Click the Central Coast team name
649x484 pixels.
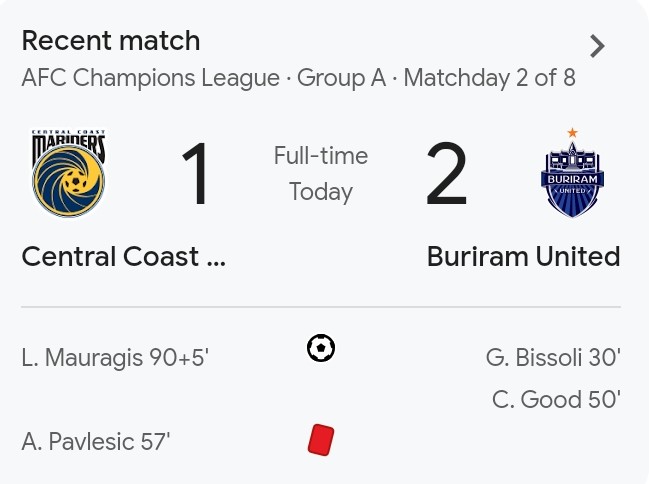point(124,256)
